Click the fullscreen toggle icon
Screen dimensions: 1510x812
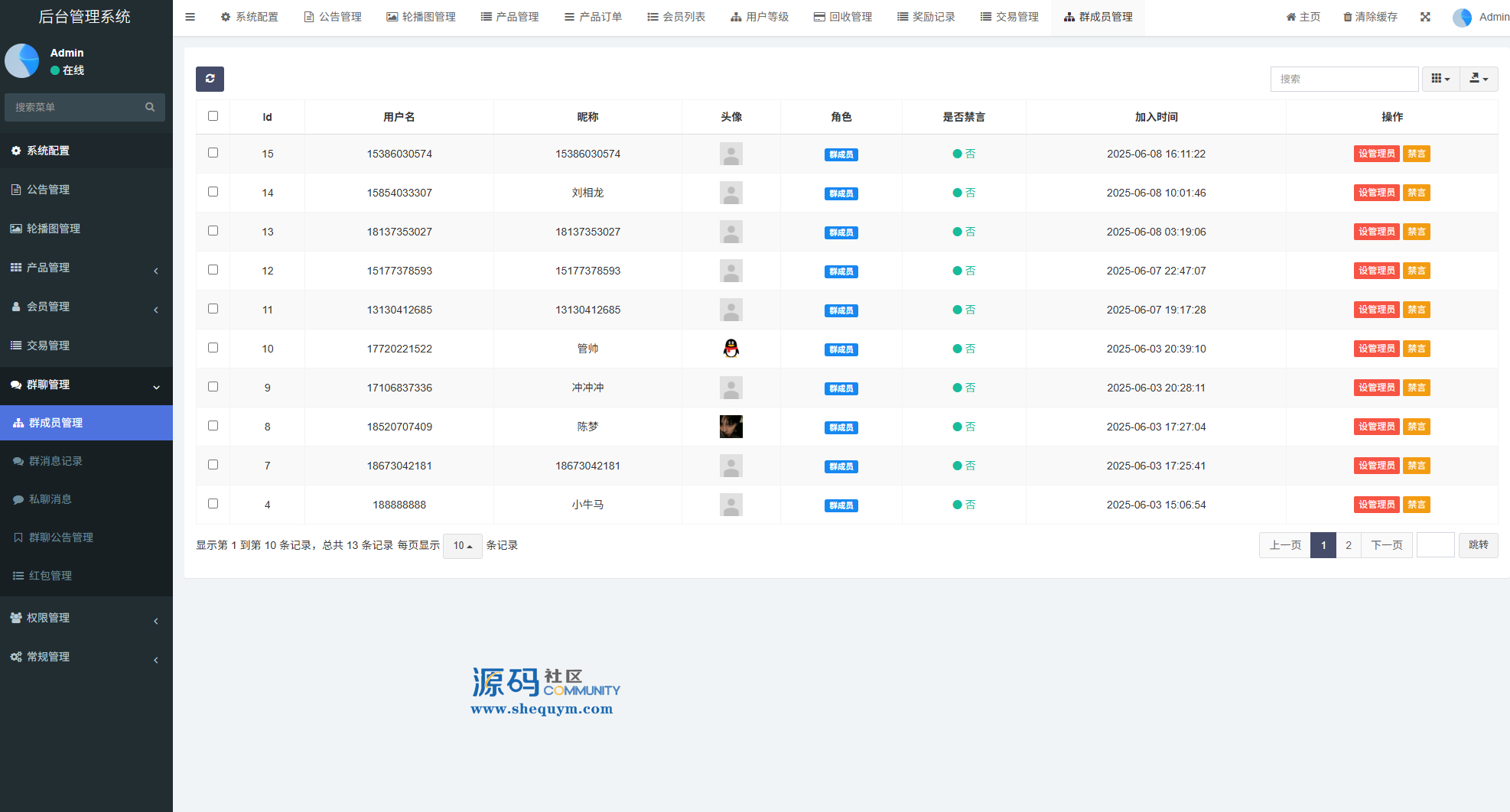click(x=1425, y=17)
